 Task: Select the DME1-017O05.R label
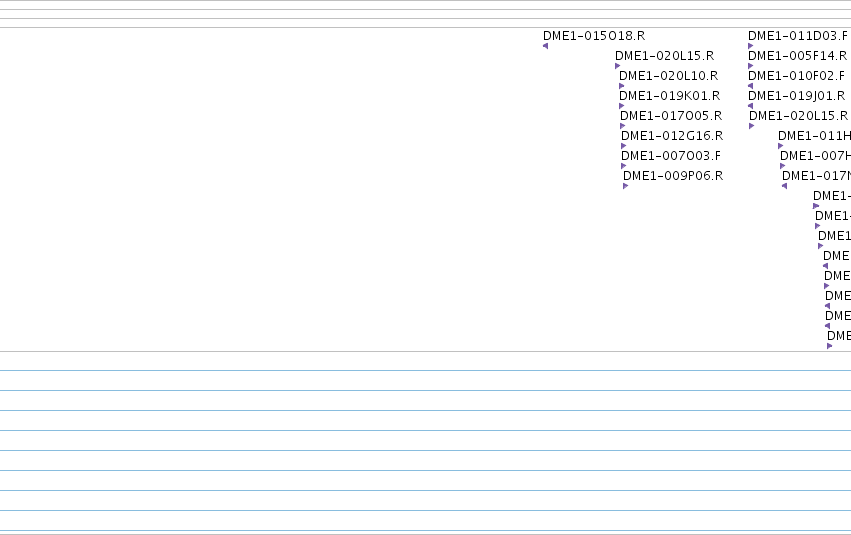pos(671,116)
